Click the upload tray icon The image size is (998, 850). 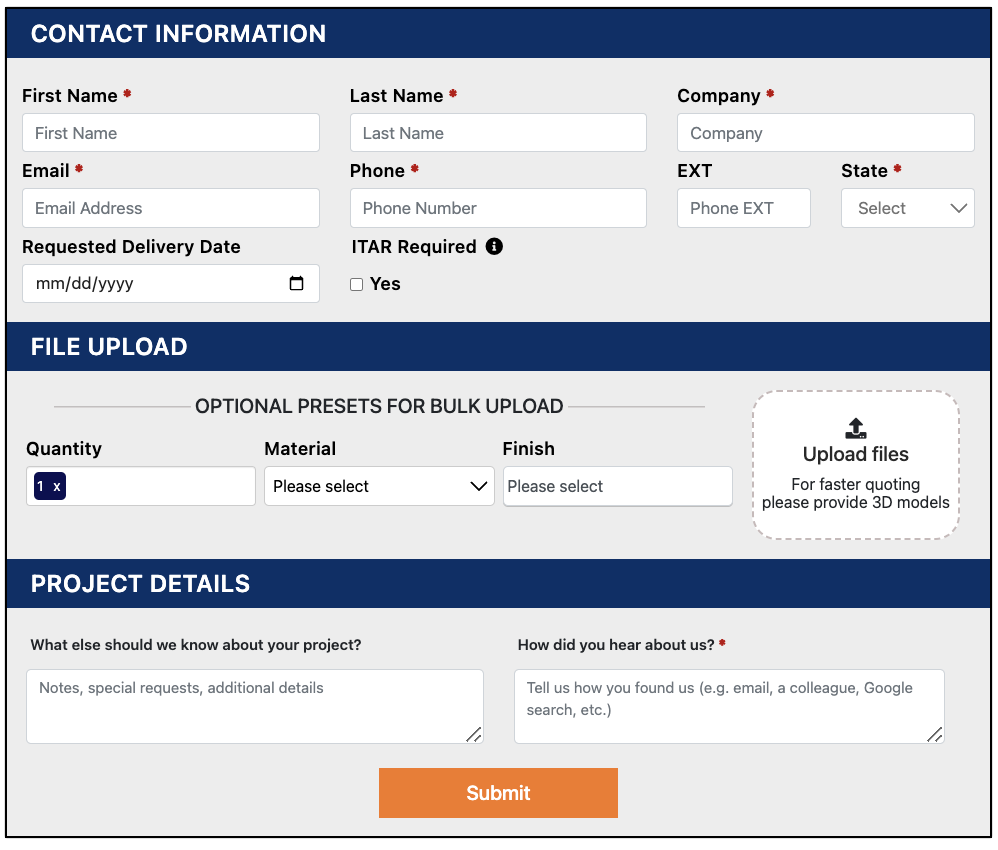(855, 428)
